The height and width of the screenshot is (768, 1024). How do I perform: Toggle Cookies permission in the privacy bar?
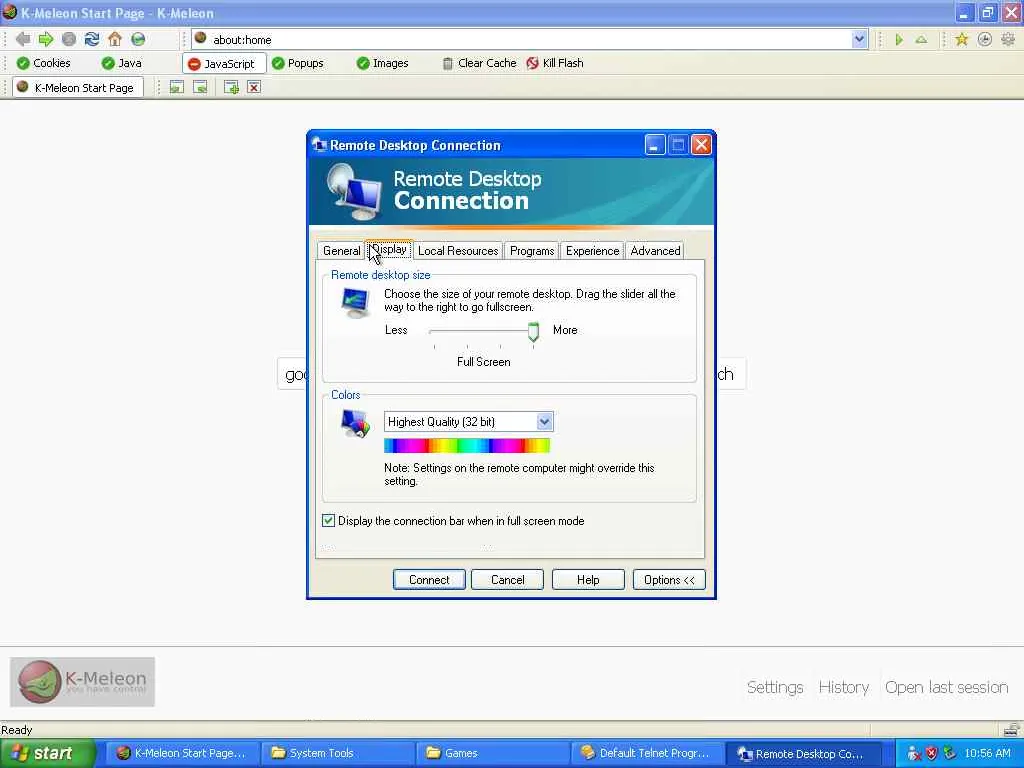[44, 63]
